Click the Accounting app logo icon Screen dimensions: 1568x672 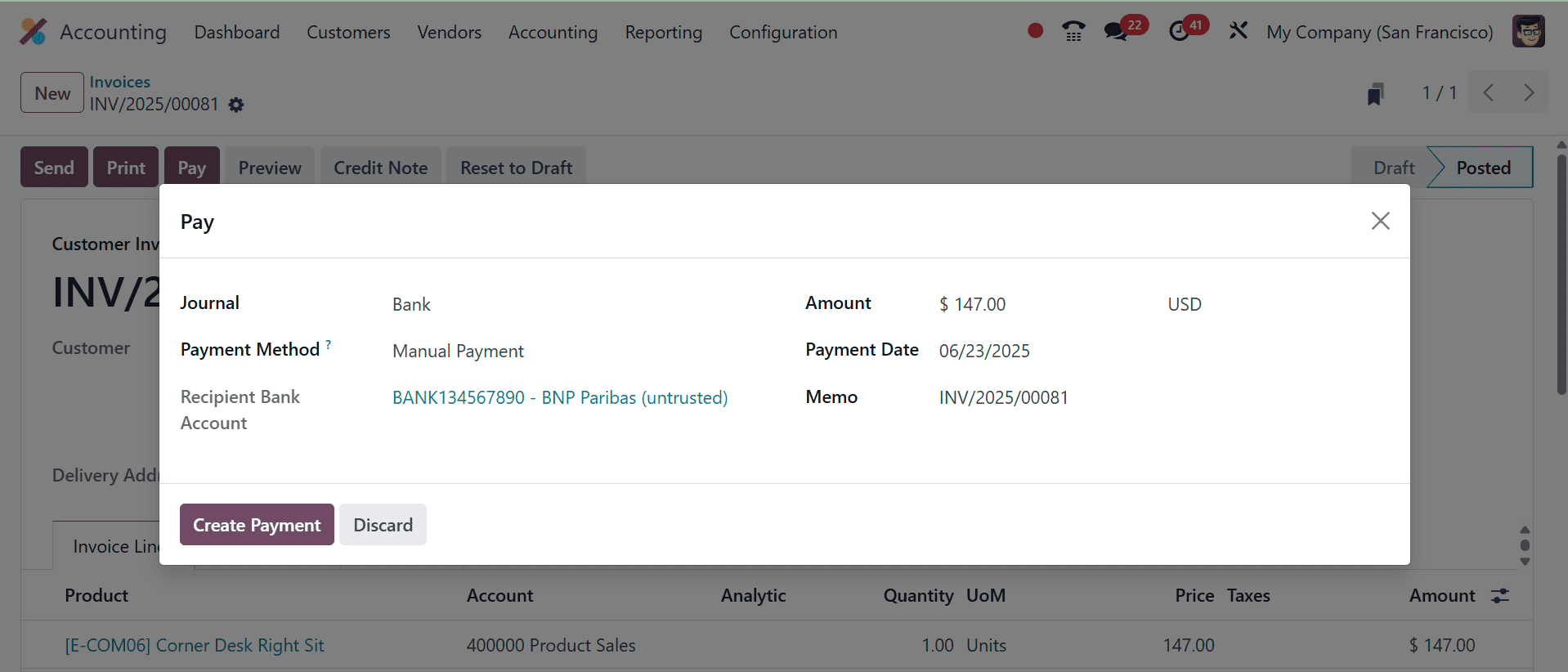click(x=34, y=32)
